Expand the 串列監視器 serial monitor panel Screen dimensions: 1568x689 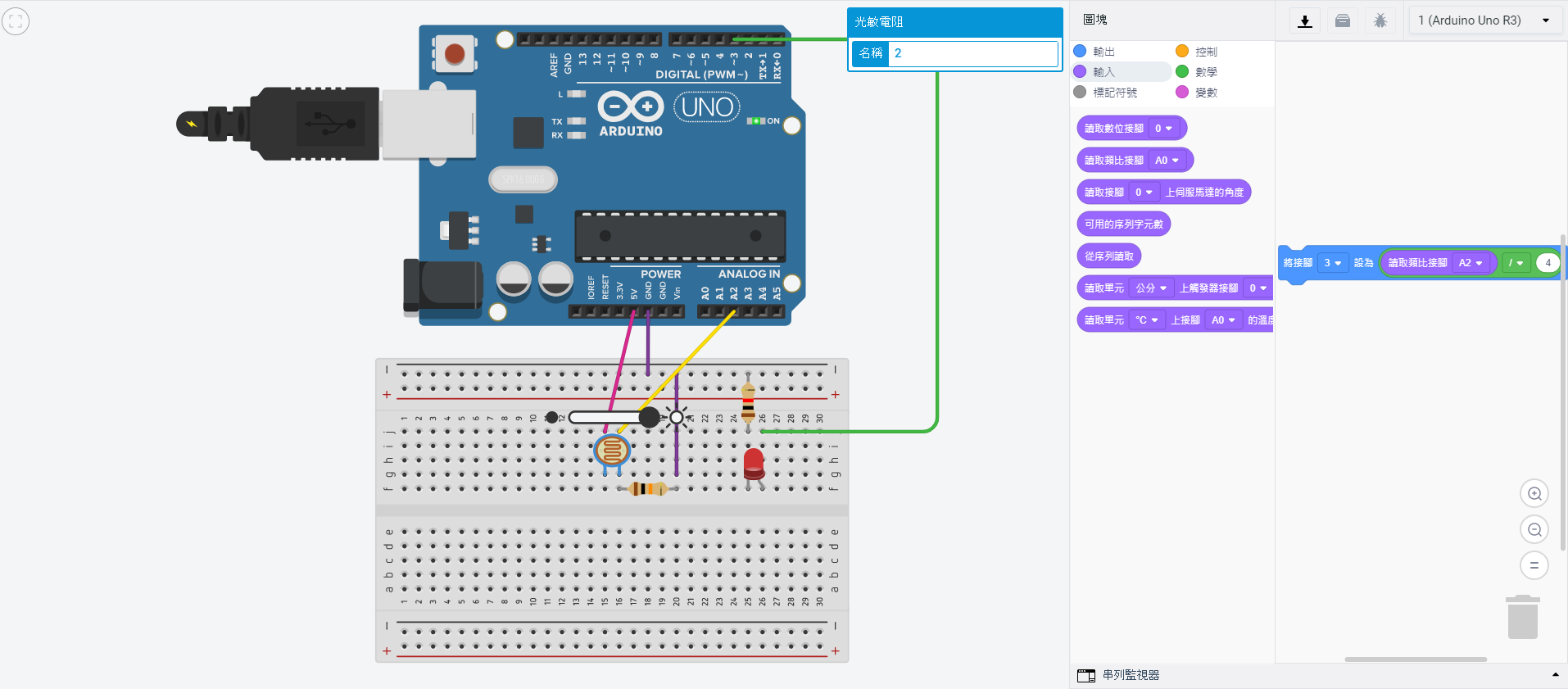[1554, 675]
